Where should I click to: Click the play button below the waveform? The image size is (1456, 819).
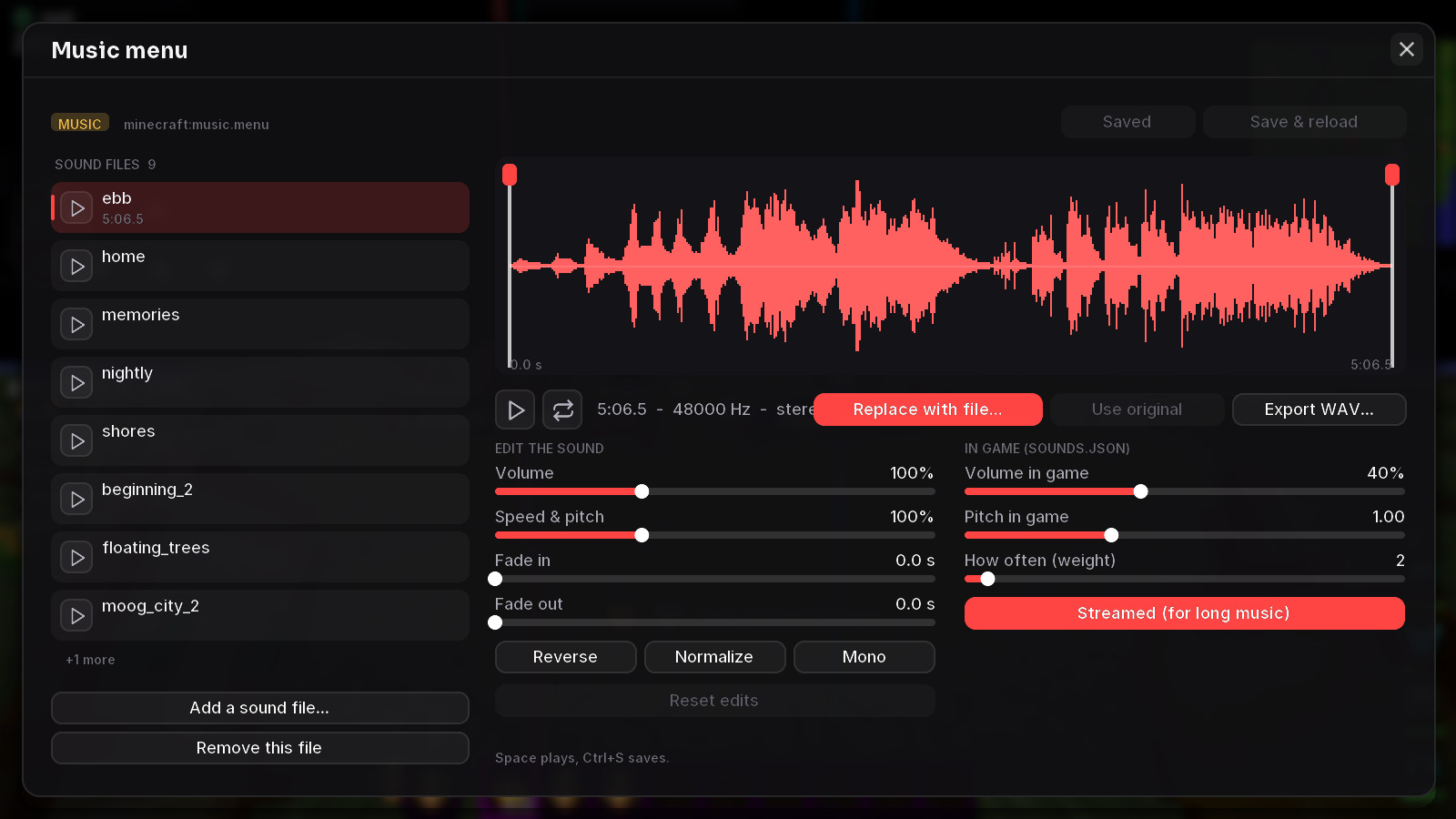point(515,409)
